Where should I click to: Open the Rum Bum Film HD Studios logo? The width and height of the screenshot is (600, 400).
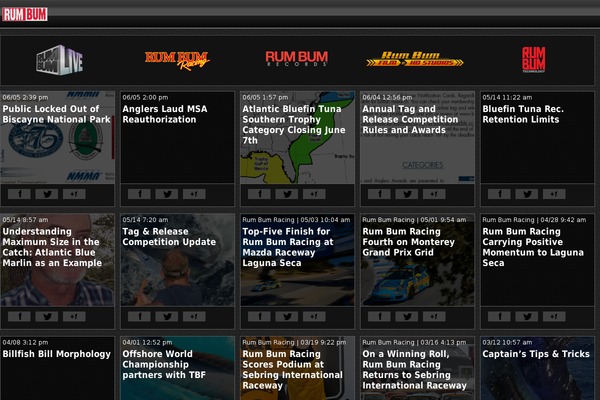click(x=415, y=59)
